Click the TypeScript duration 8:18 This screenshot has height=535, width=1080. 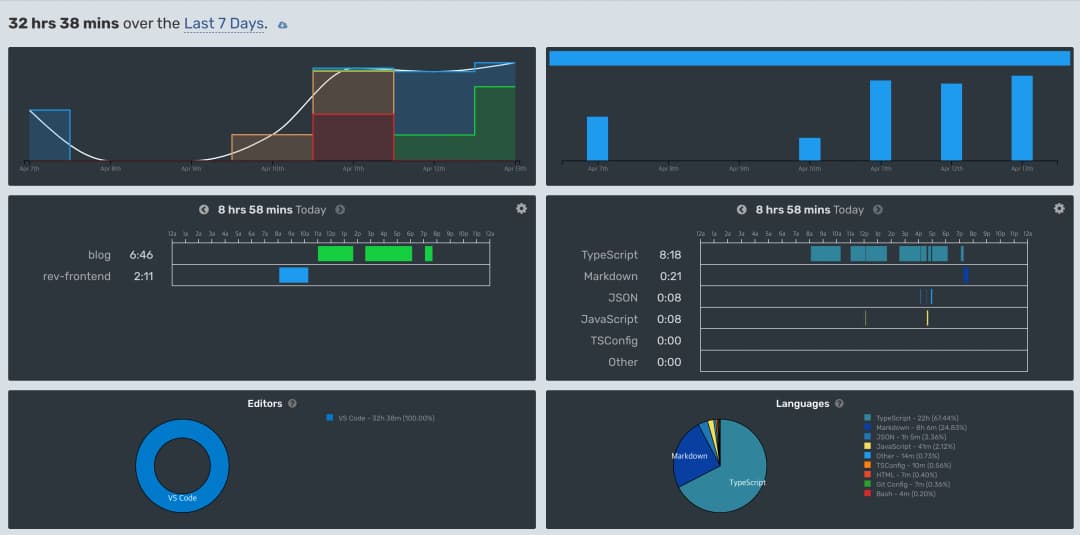pos(670,255)
